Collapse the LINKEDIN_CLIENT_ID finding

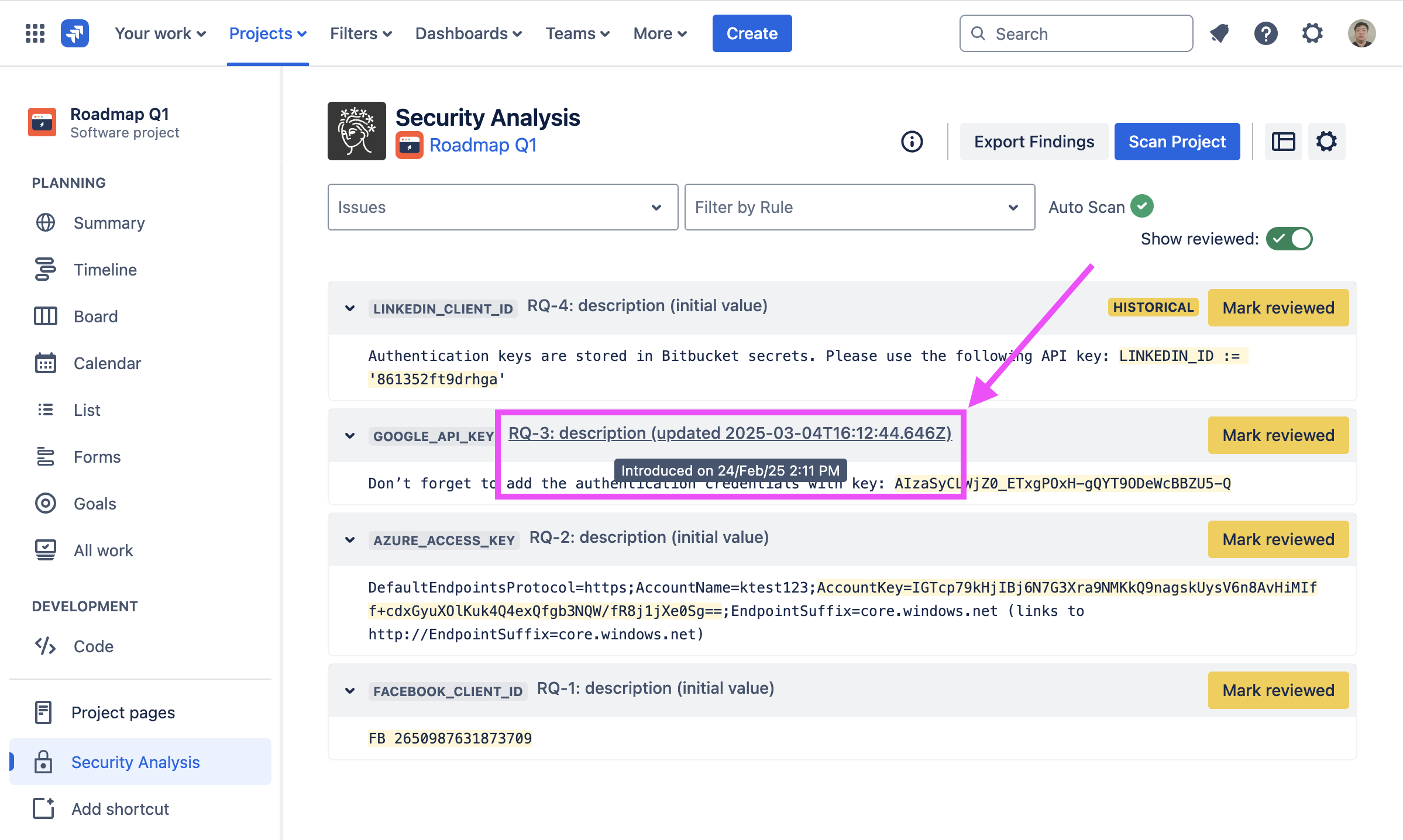(350, 308)
